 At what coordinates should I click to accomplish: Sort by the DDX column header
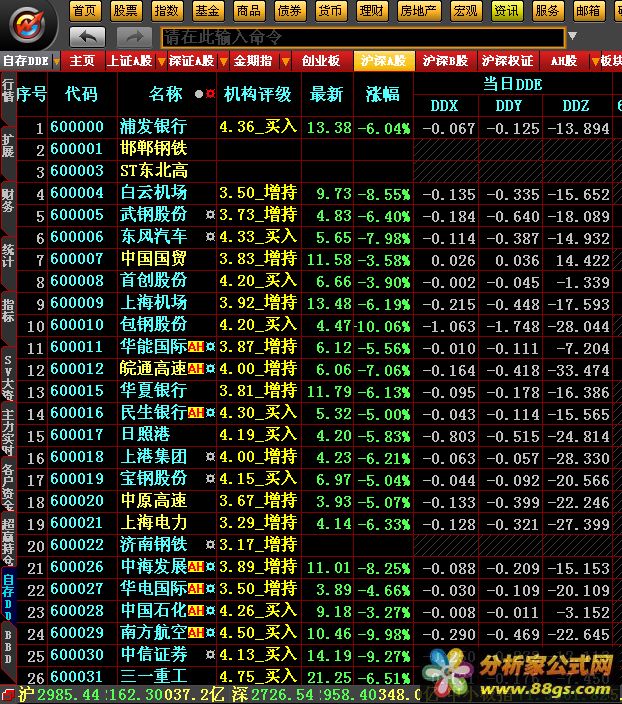click(x=445, y=106)
